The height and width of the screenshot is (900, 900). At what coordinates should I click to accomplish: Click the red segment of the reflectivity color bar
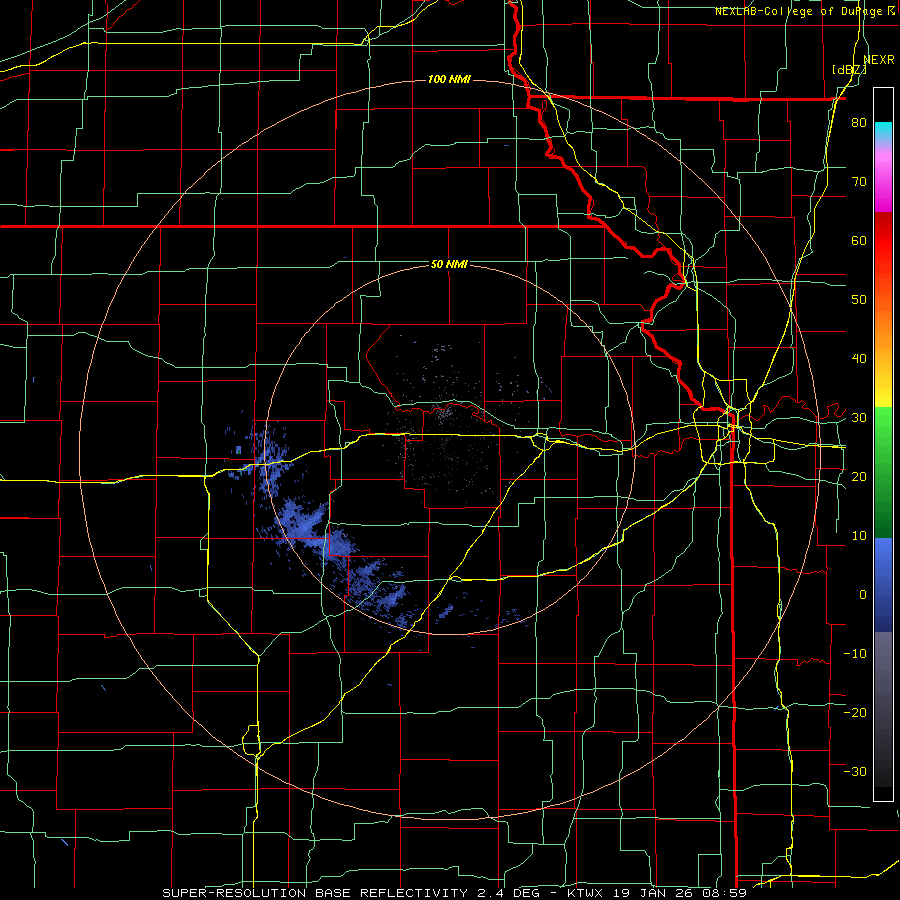[883, 242]
